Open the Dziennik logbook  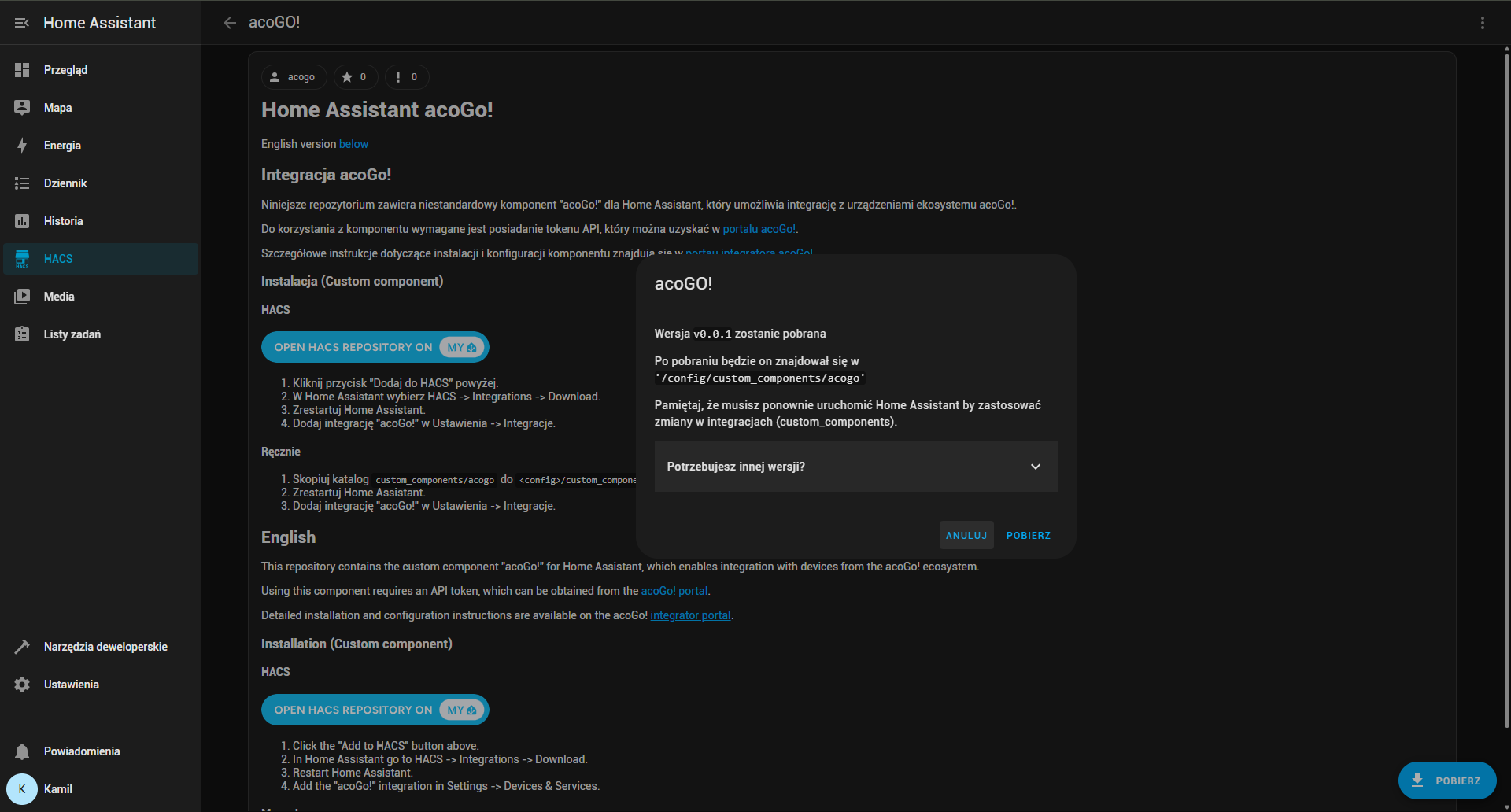tap(65, 183)
